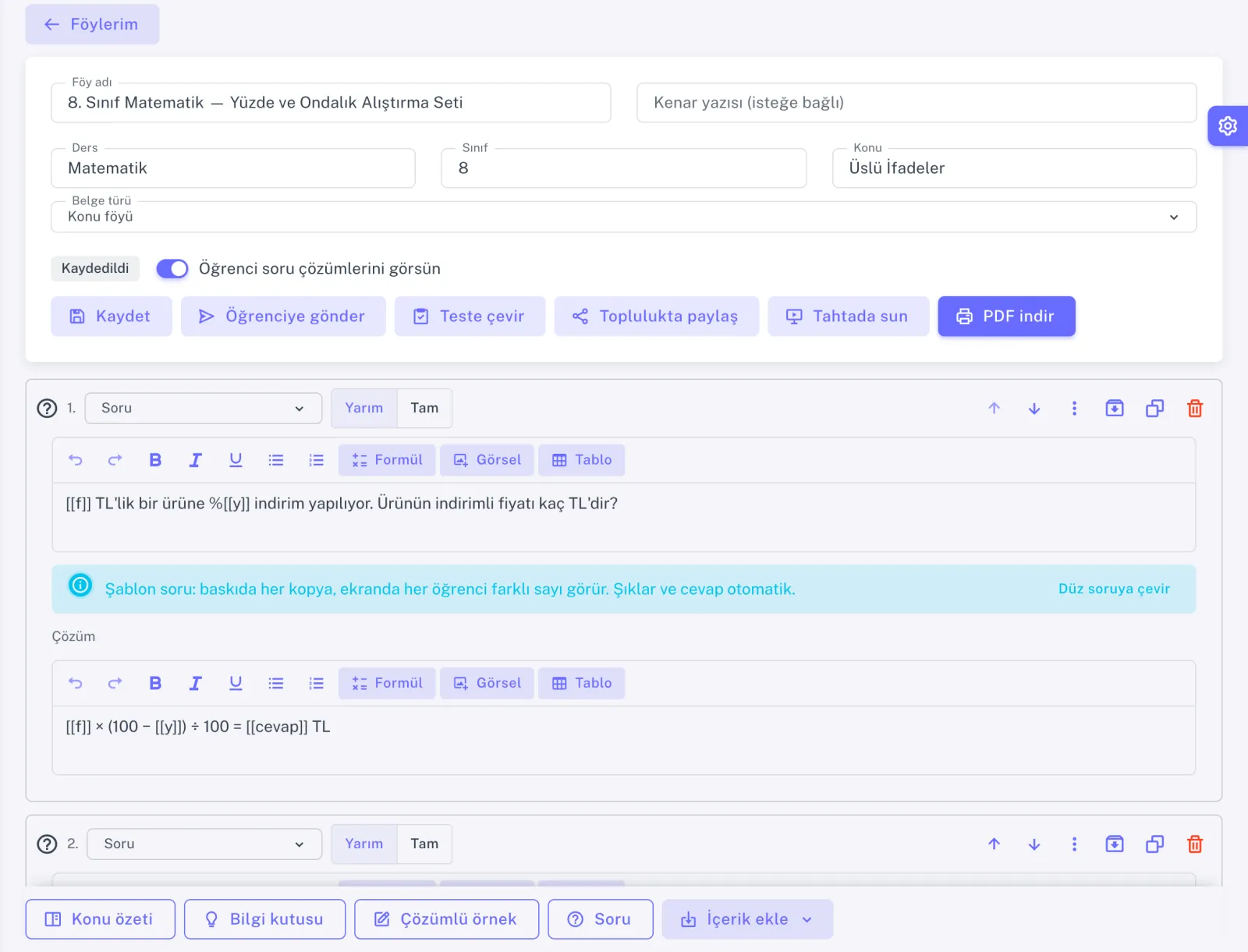This screenshot has height=952, width=1248.
Task: Set question 1 width to Tam
Action: point(424,408)
